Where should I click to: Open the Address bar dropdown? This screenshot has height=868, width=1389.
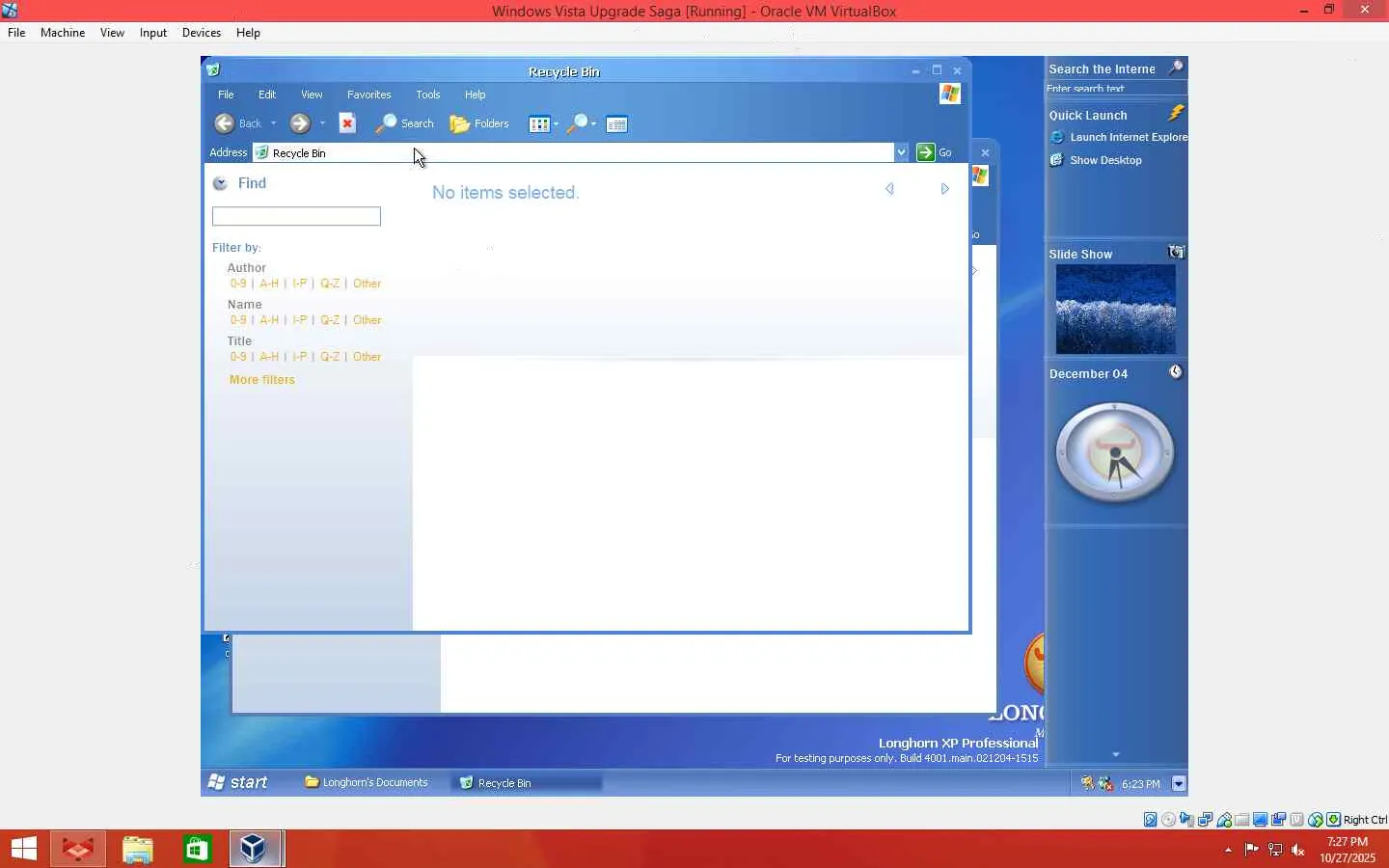[901, 152]
